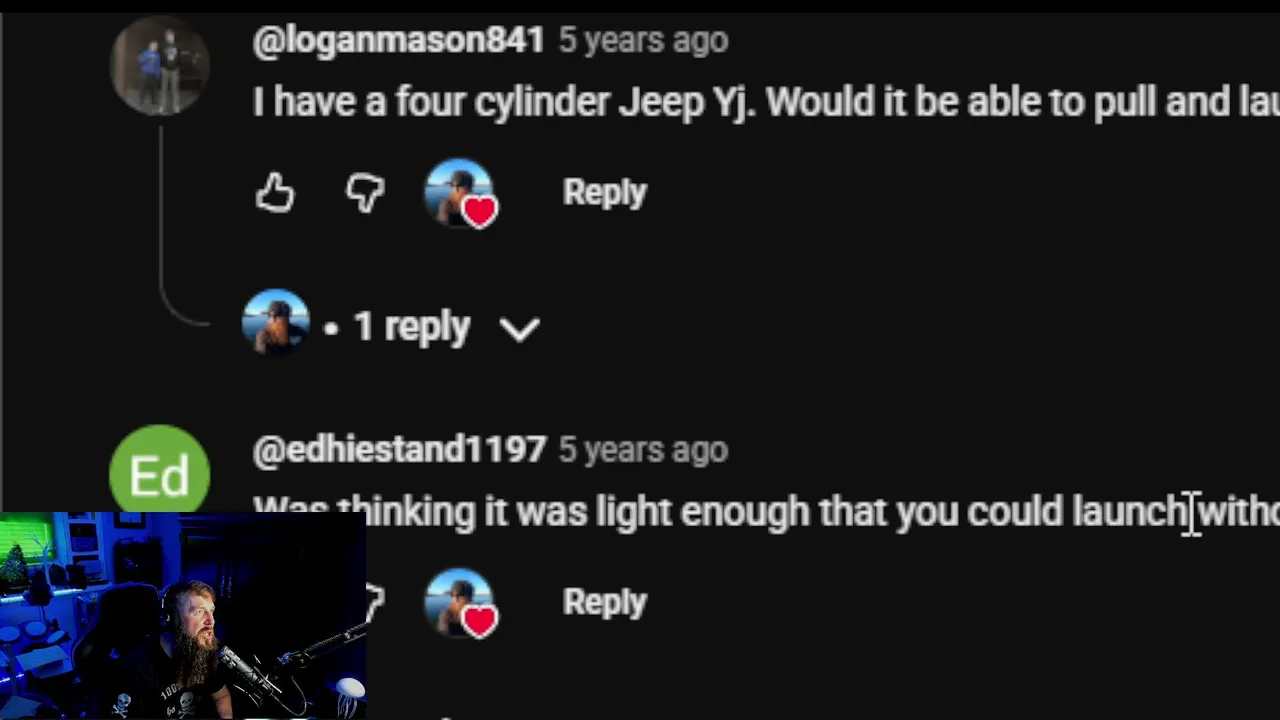Show the 1 reply thread

click(411, 327)
